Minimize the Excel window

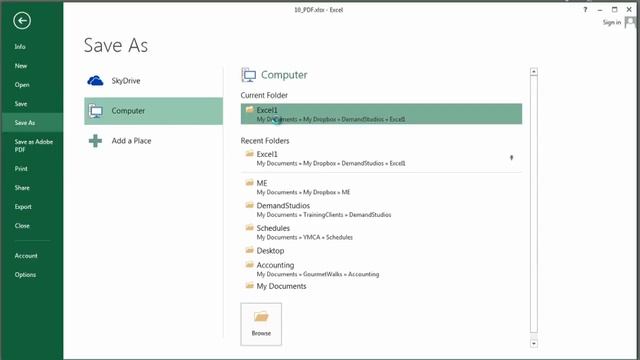600,10
